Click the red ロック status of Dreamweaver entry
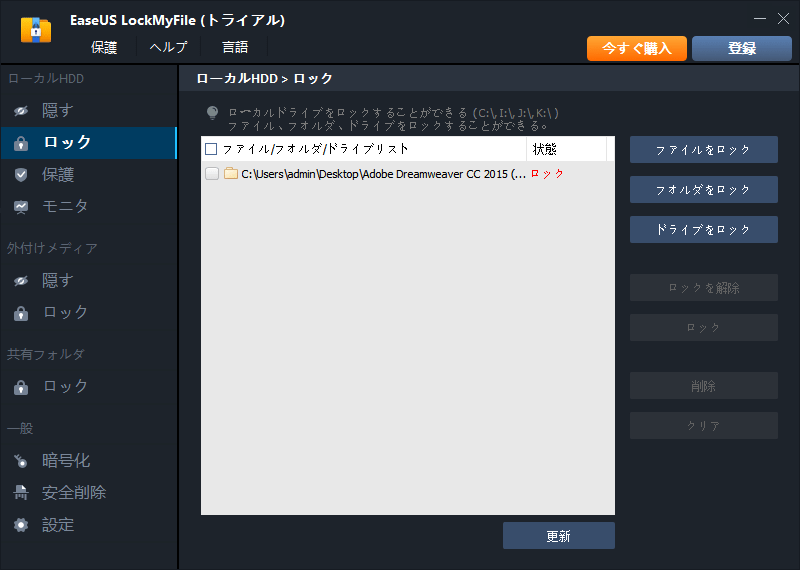The width and height of the screenshot is (800, 570). [547, 174]
